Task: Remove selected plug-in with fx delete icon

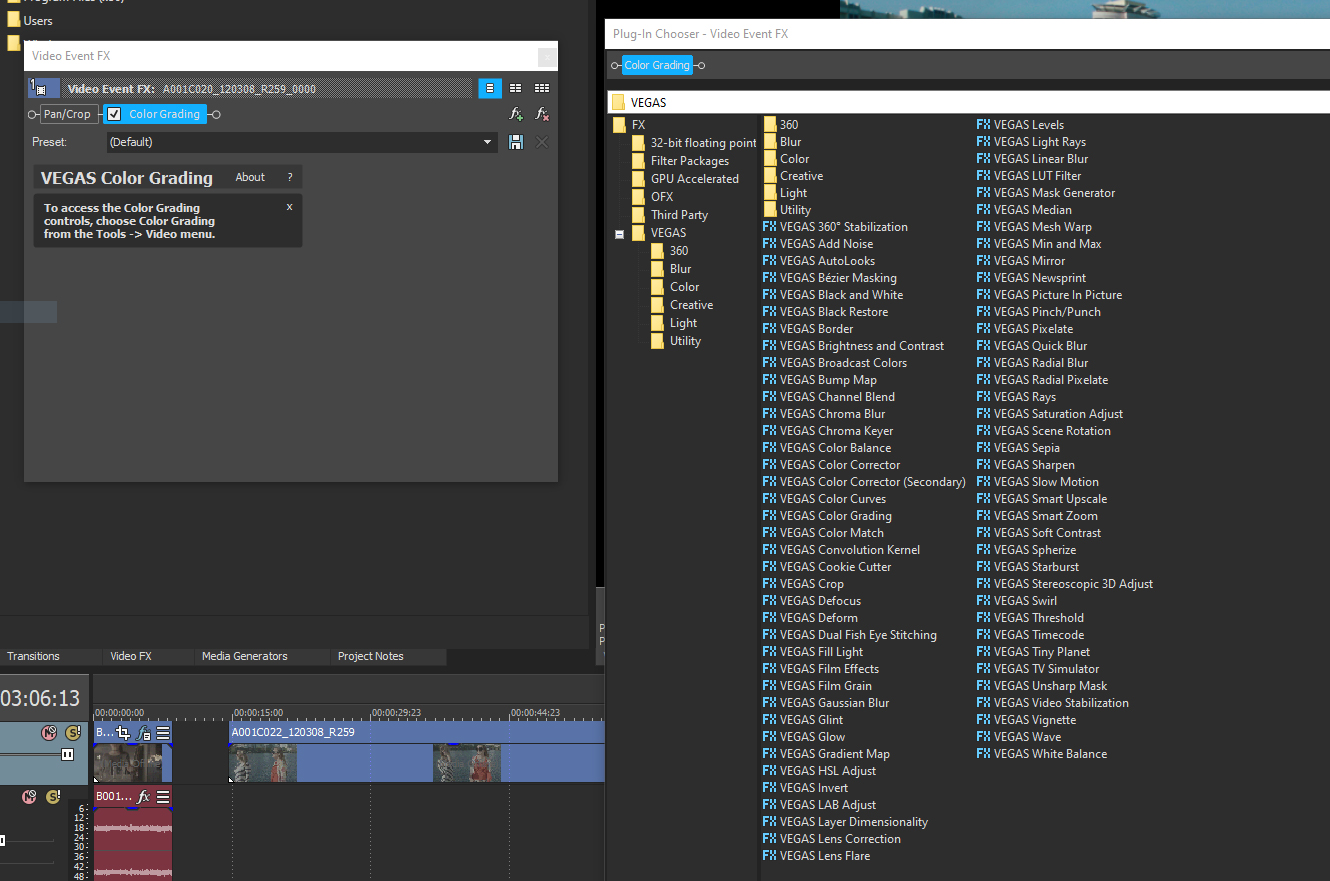Action: (542, 114)
